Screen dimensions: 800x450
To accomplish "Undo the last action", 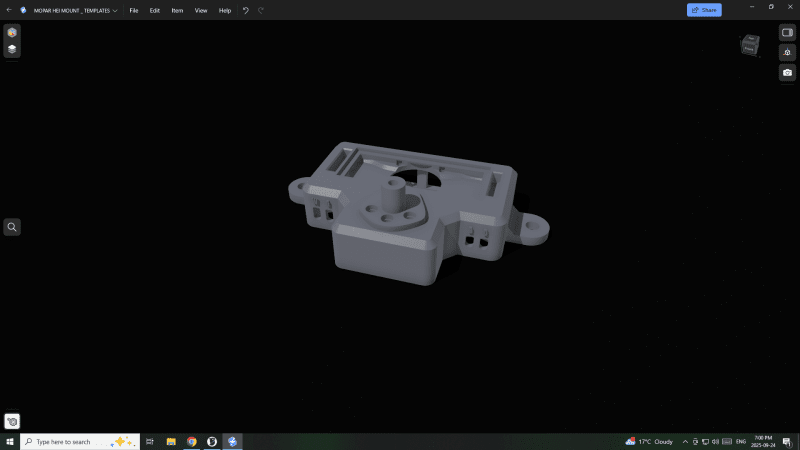I will click(246, 10).
